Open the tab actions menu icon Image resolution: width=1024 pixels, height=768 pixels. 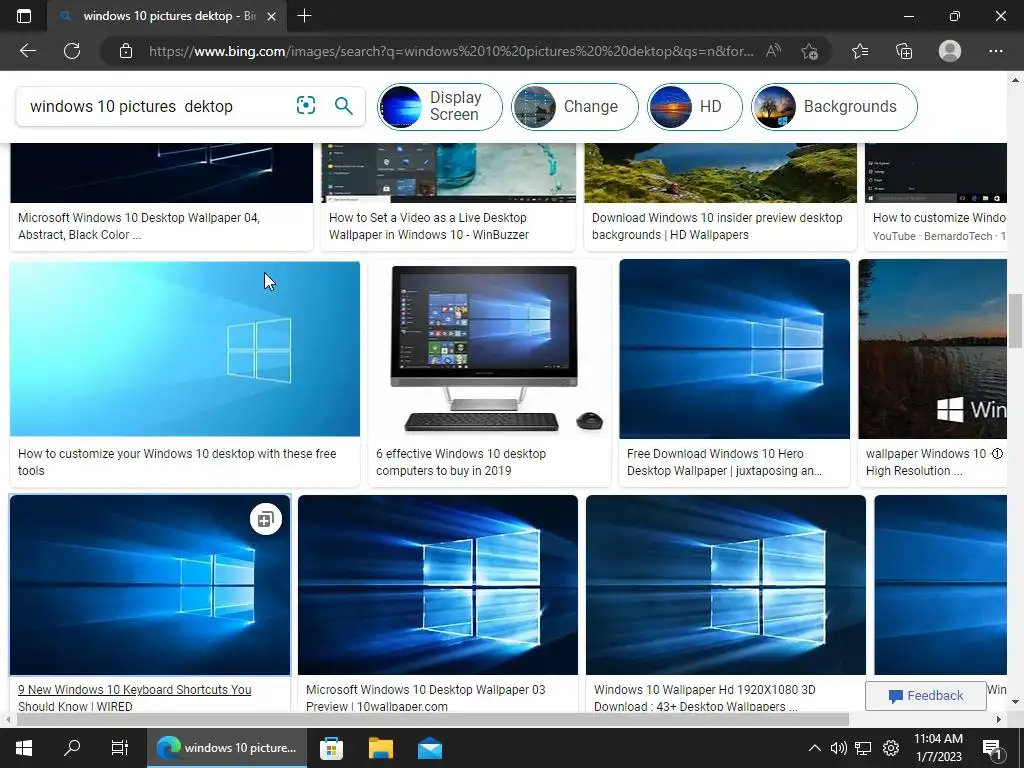pyautogui.click(x=24, y=16)
